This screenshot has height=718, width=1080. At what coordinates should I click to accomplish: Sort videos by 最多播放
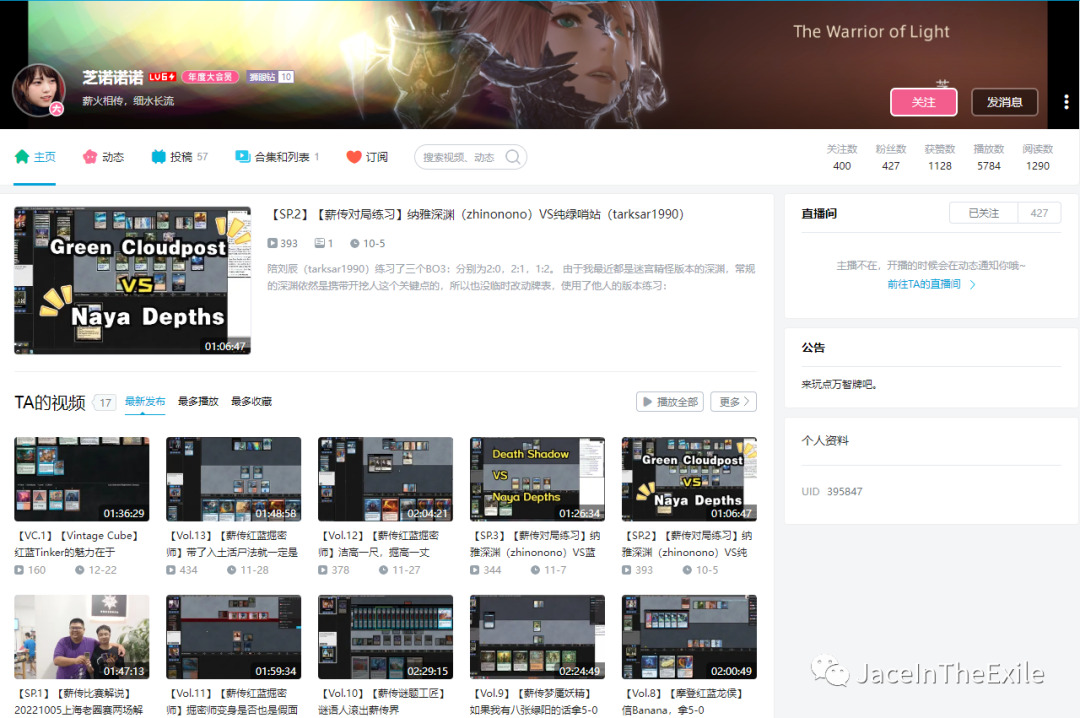(x=198, y=401)
